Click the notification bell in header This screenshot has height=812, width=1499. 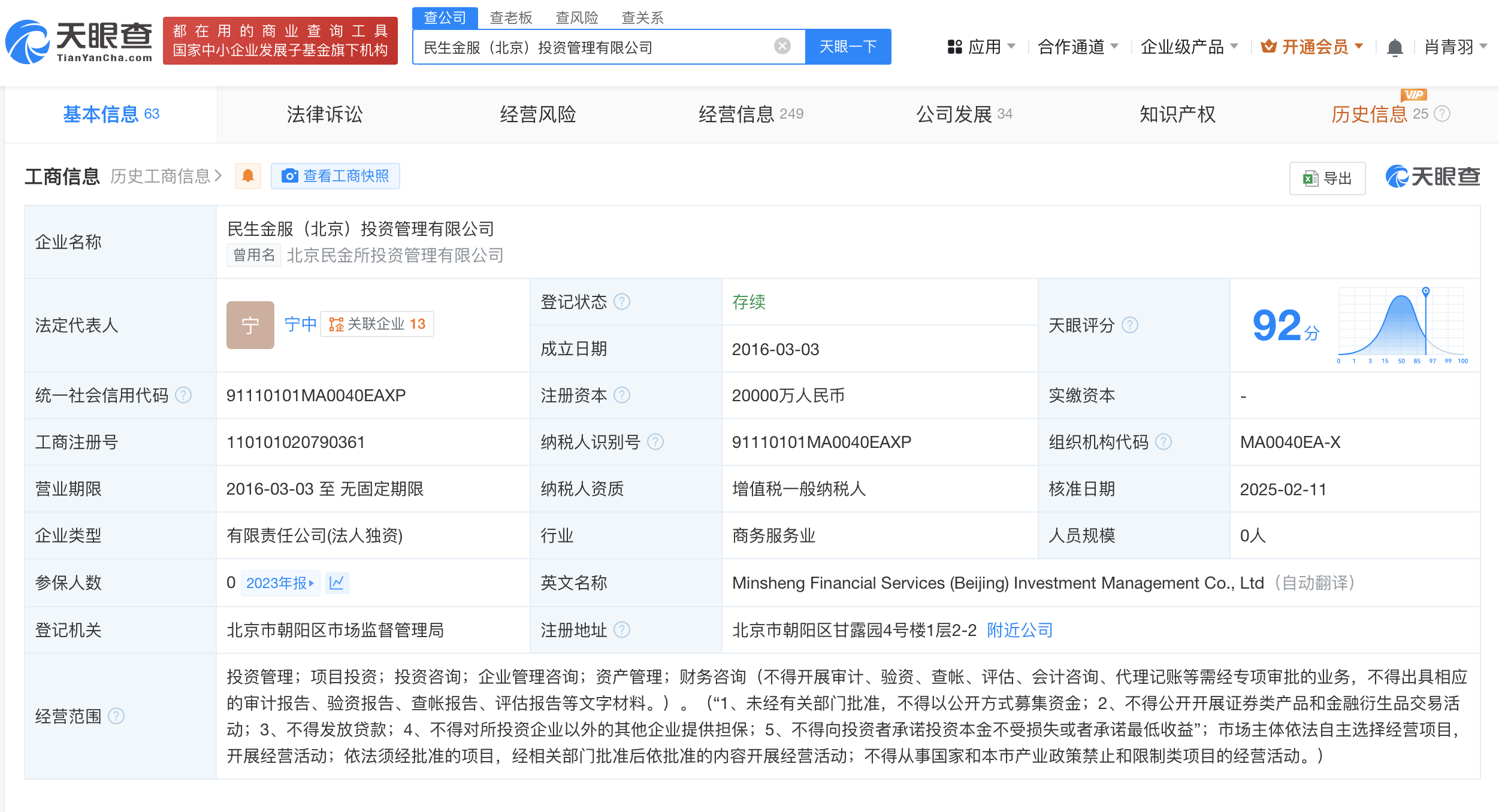[1395, 47]
